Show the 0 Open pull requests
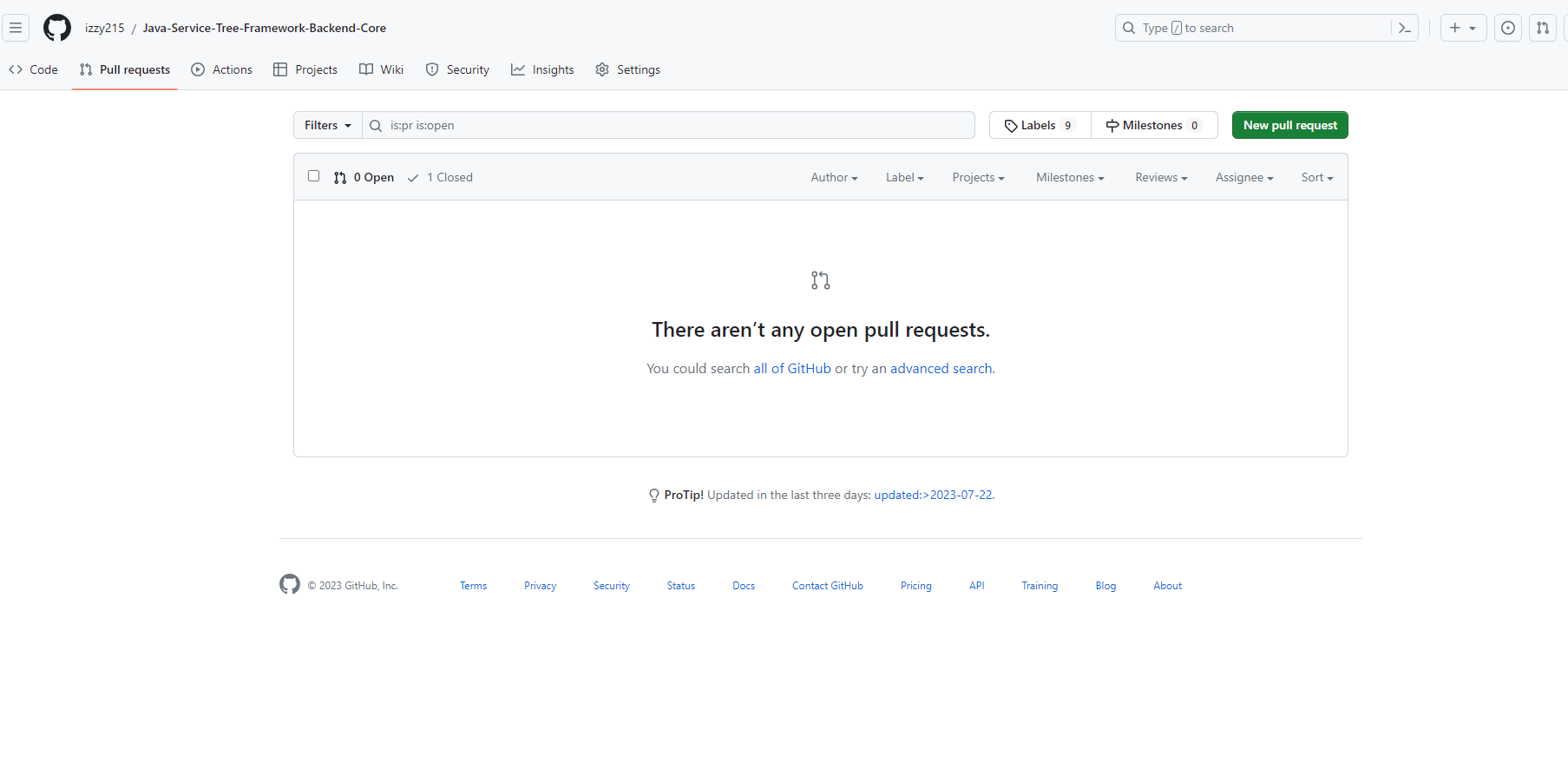 click(x=364, y=177)
